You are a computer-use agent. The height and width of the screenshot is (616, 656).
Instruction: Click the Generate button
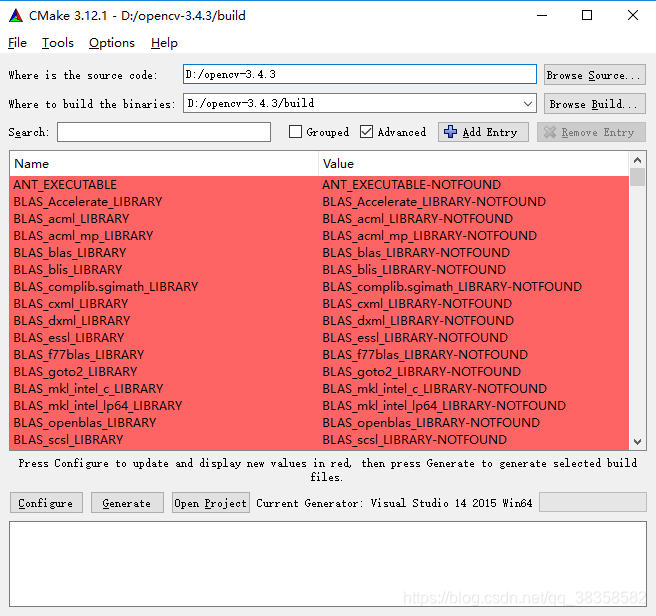[x=127, y=503]
